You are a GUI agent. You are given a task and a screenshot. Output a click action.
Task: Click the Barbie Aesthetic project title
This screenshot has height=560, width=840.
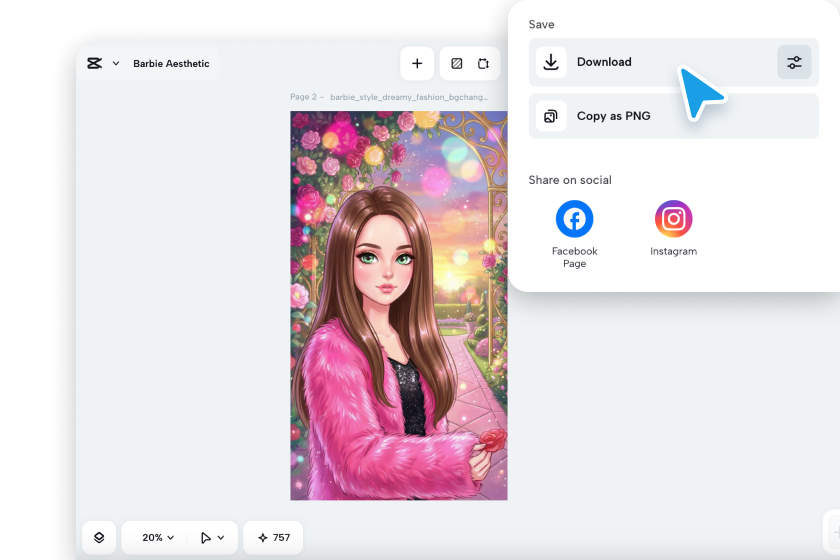[171, 63]
